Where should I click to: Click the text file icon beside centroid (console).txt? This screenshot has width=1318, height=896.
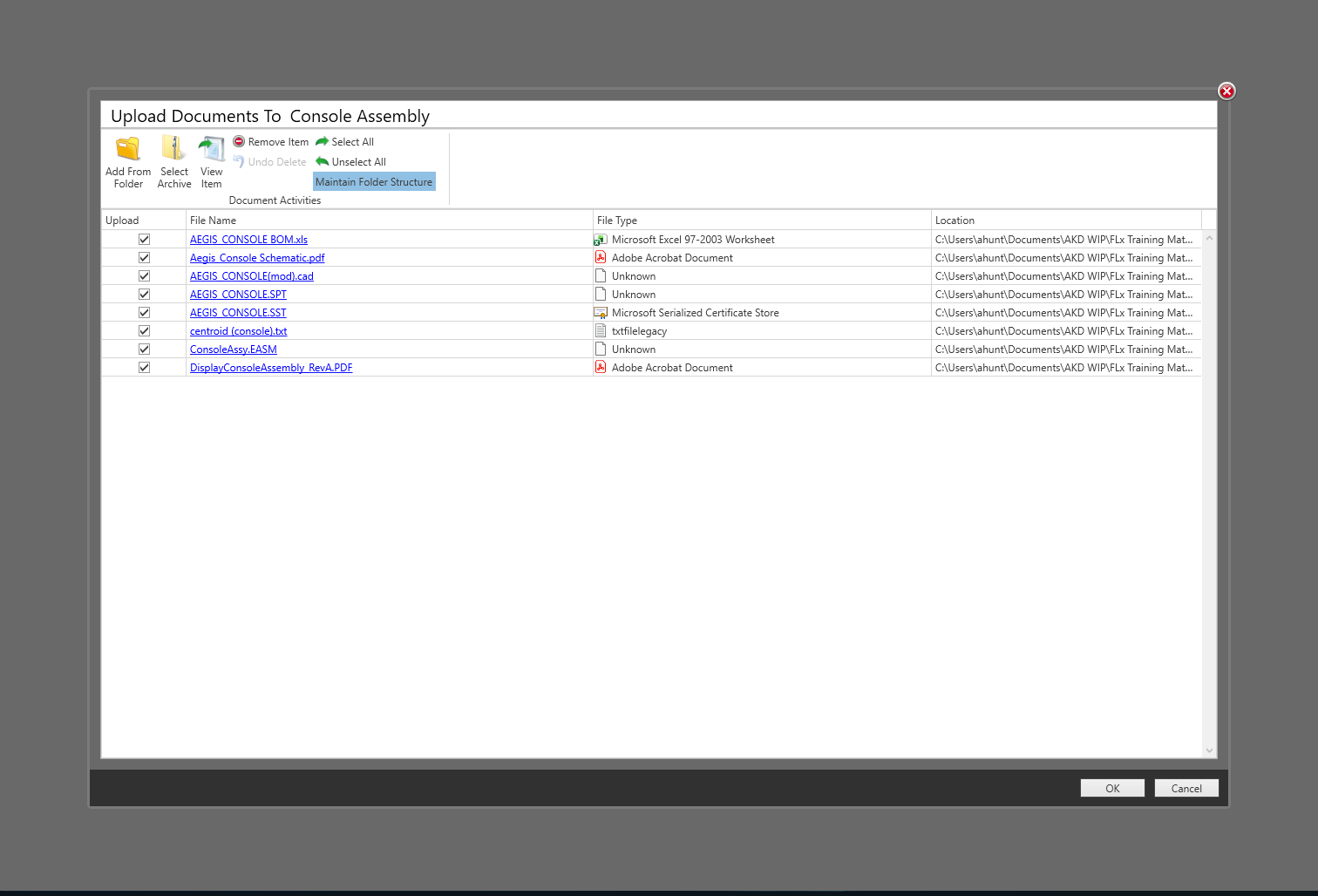tap(601, 329)
